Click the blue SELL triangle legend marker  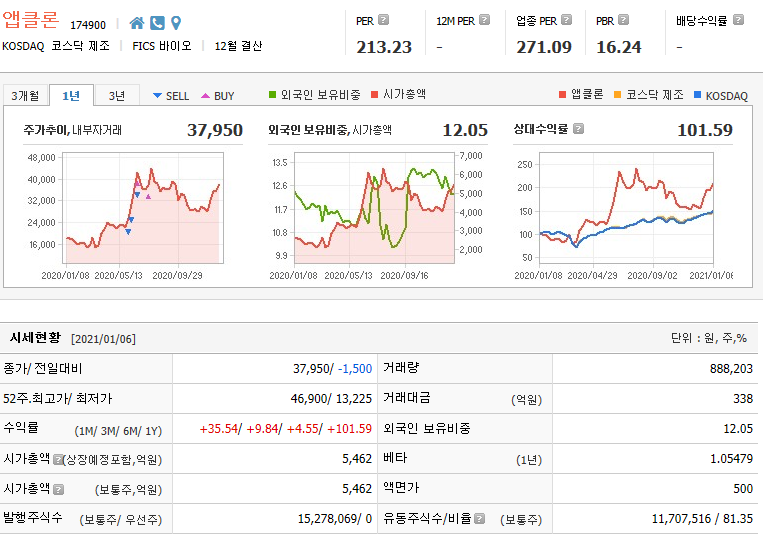pyautogui.click(x=157, y=95)
